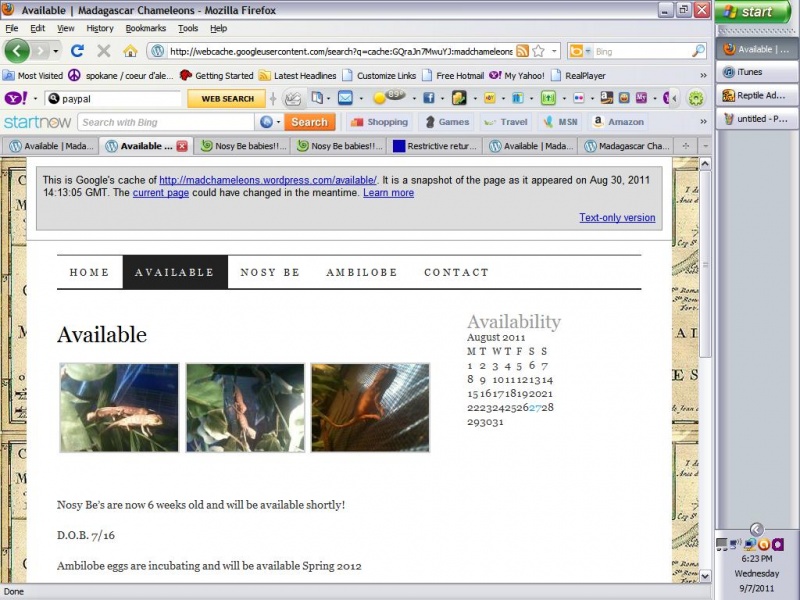Go back with the green Back arrow
The image size is (800, 600).
coord(16,51)
